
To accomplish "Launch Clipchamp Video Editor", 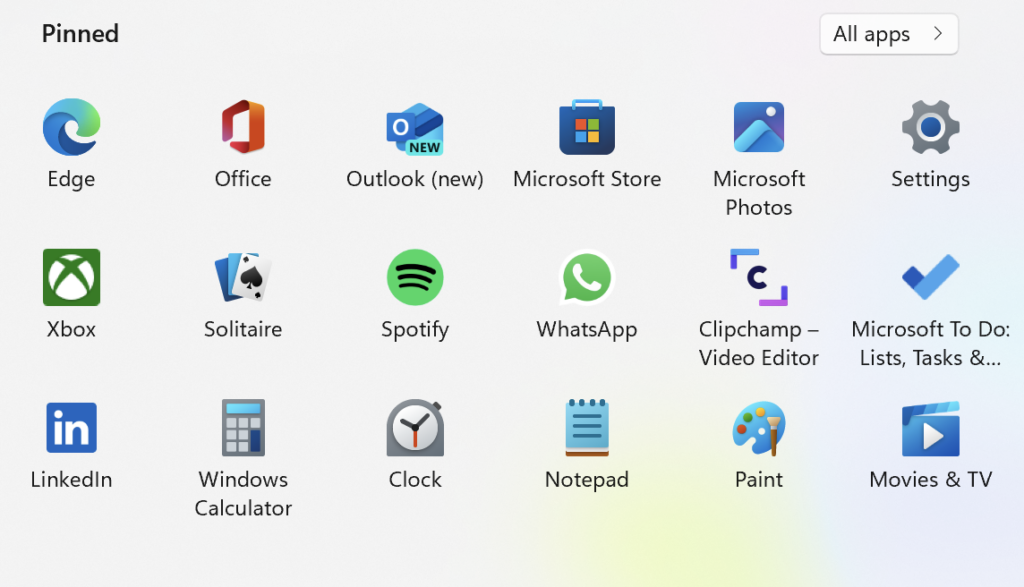I will [758, 278].
